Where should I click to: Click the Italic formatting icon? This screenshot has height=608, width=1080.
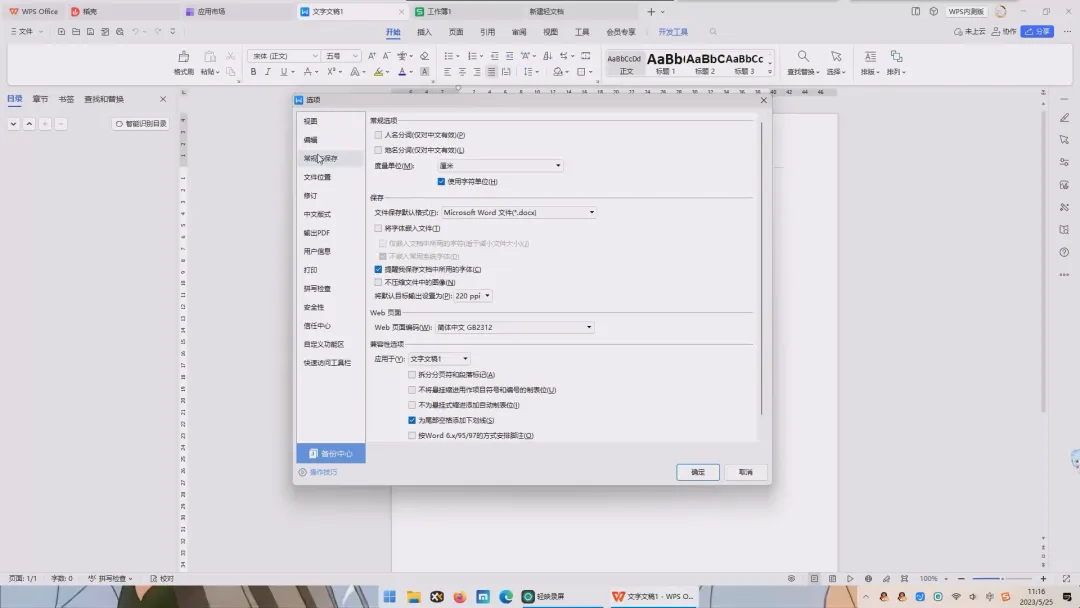(x=268, y=72)
